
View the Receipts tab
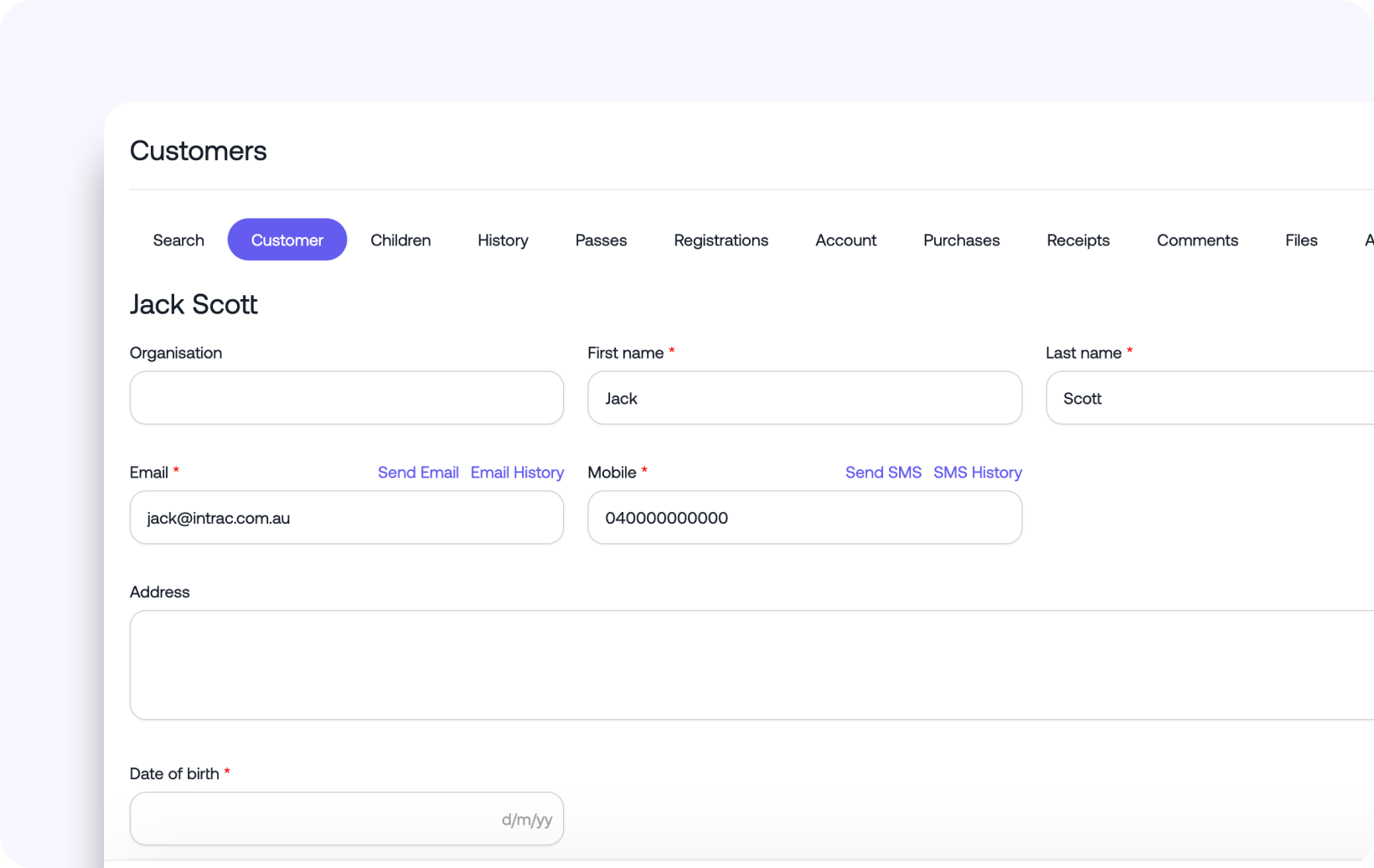tap(1077, 240)
